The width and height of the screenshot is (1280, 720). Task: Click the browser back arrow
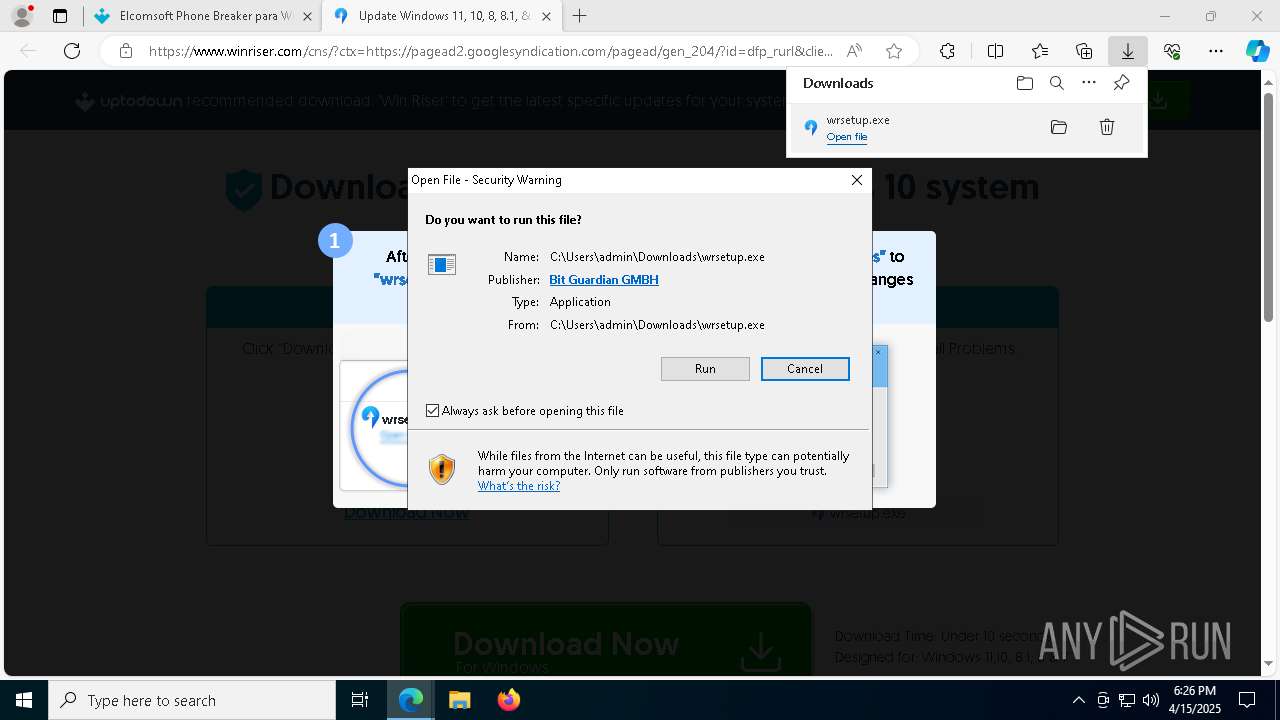point(28,51)
